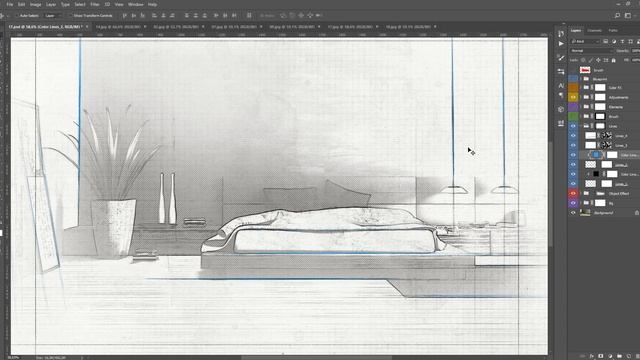Open the Image menu
The height and width of the screenshot is (360, 640).
pyautogui.click(x=36, y=4)
